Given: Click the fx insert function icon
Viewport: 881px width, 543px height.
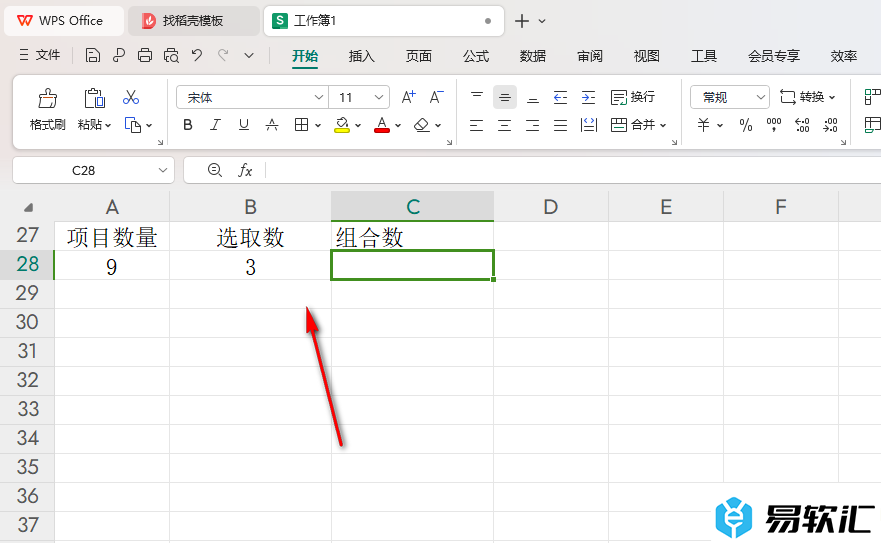Looking at the screenshot, I should pos(245,170).
